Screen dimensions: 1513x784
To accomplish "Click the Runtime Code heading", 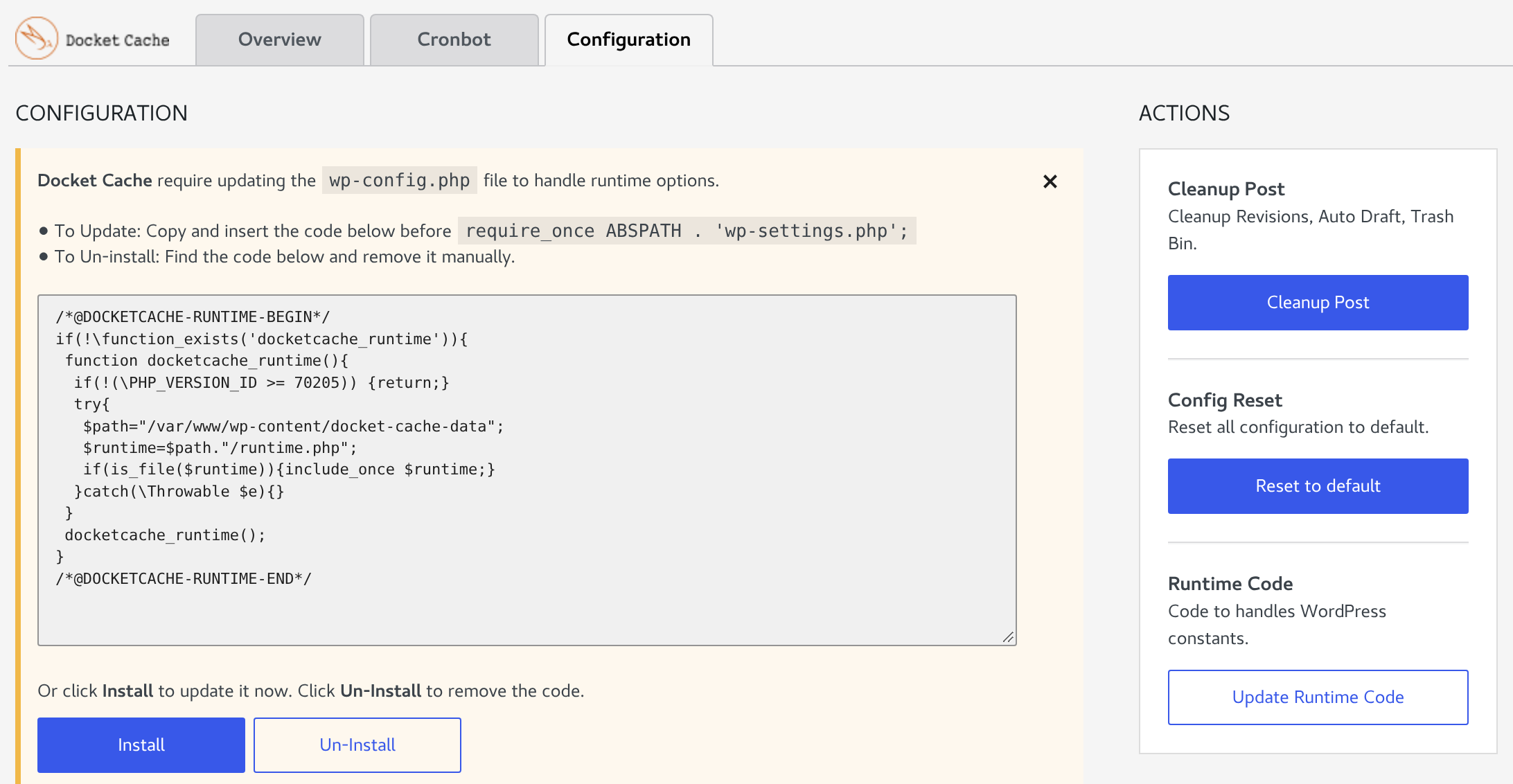I will 1230,584.
